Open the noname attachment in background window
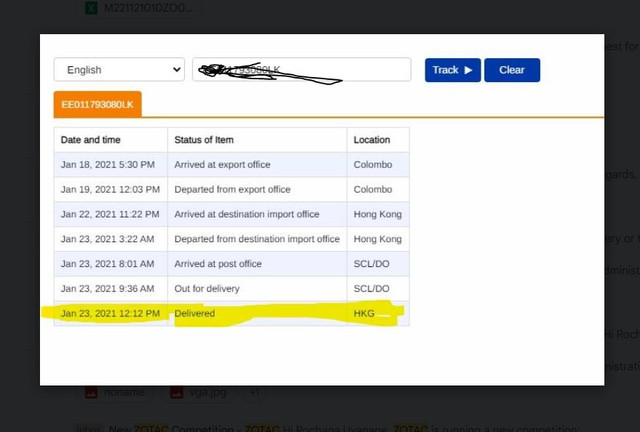 click(115, 392)
